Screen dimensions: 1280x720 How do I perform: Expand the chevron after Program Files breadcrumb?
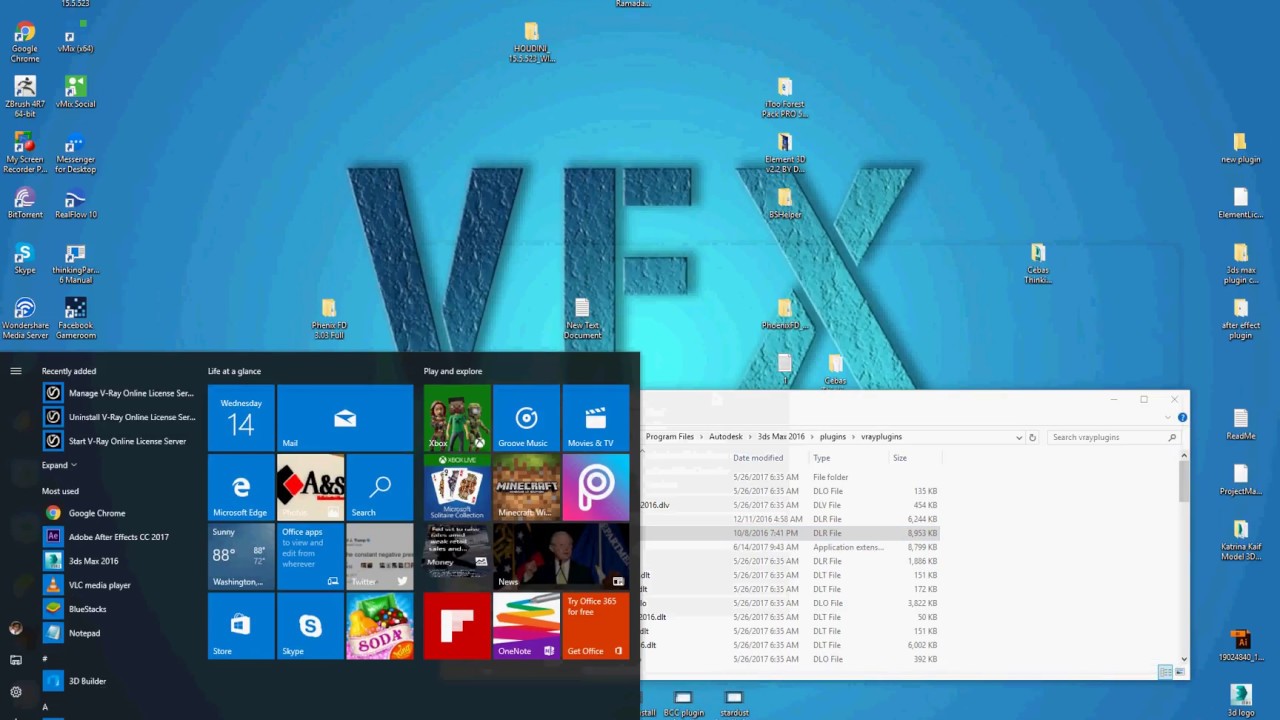pyautogui.click(x=701, y=437)
